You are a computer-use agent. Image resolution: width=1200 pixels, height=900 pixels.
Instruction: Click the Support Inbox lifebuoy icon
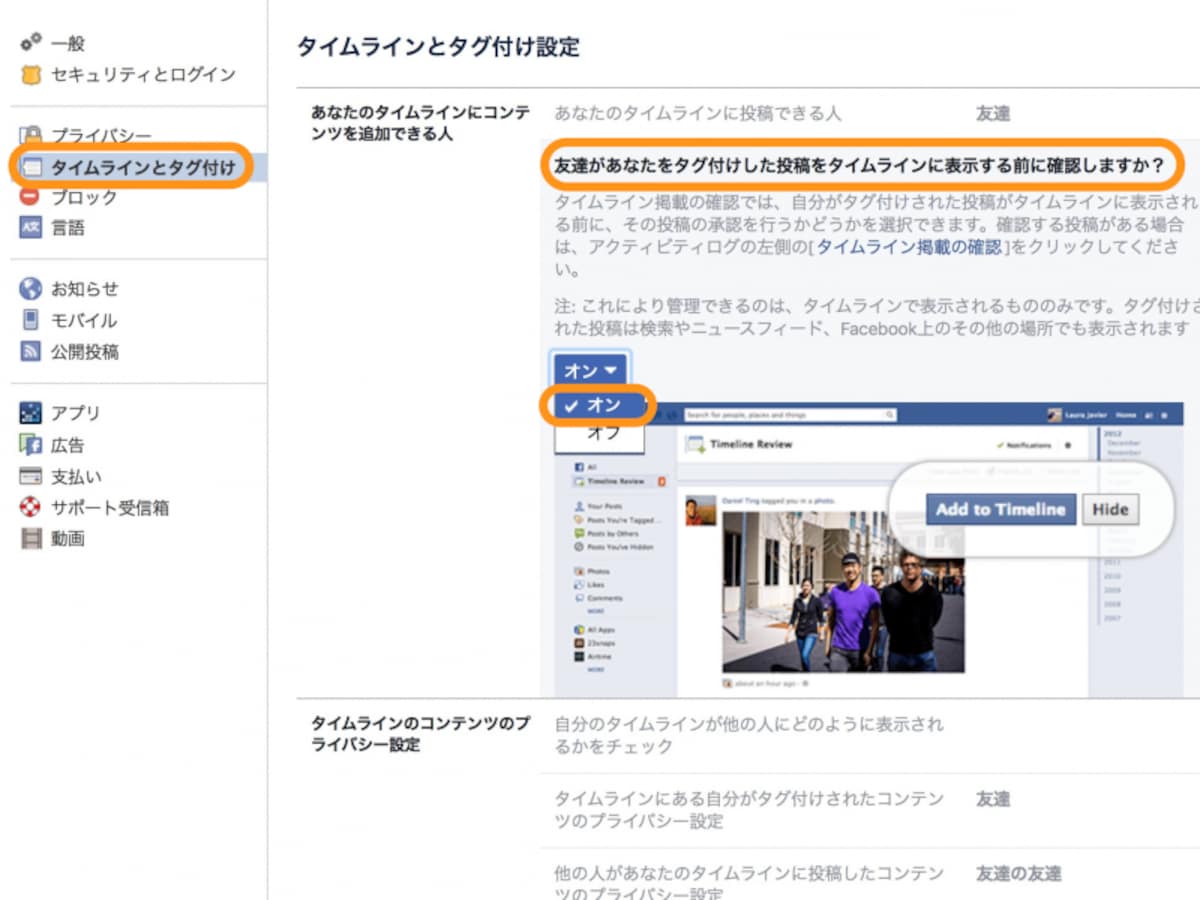31,507
